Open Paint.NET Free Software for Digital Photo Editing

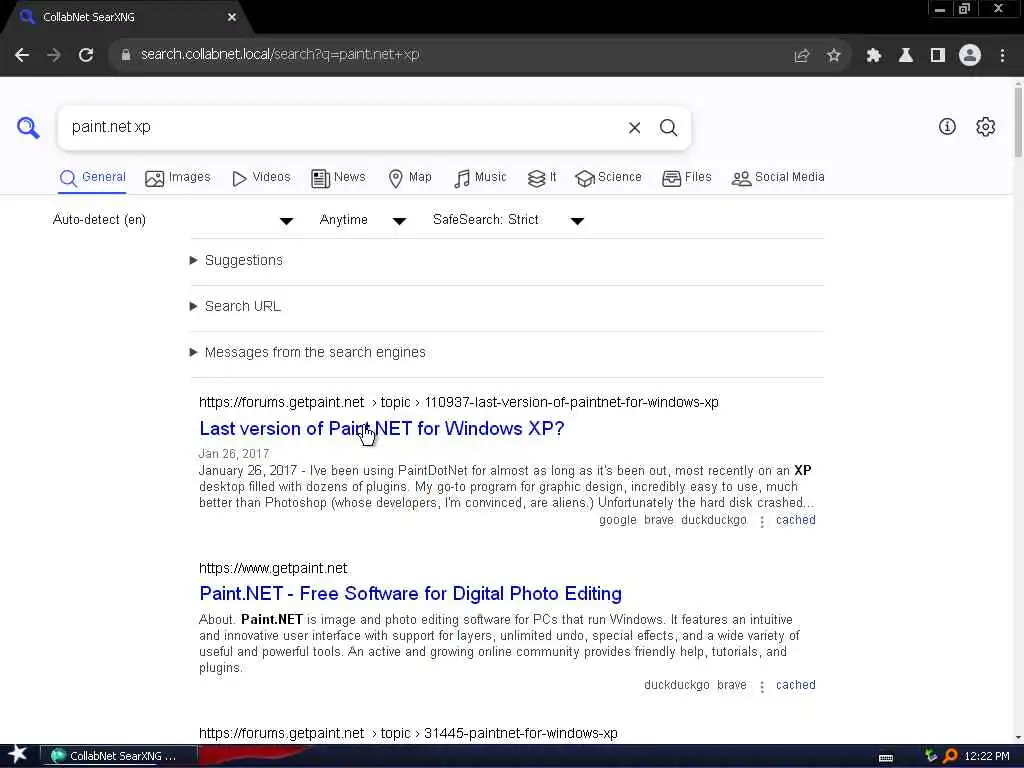coord(410,594)
